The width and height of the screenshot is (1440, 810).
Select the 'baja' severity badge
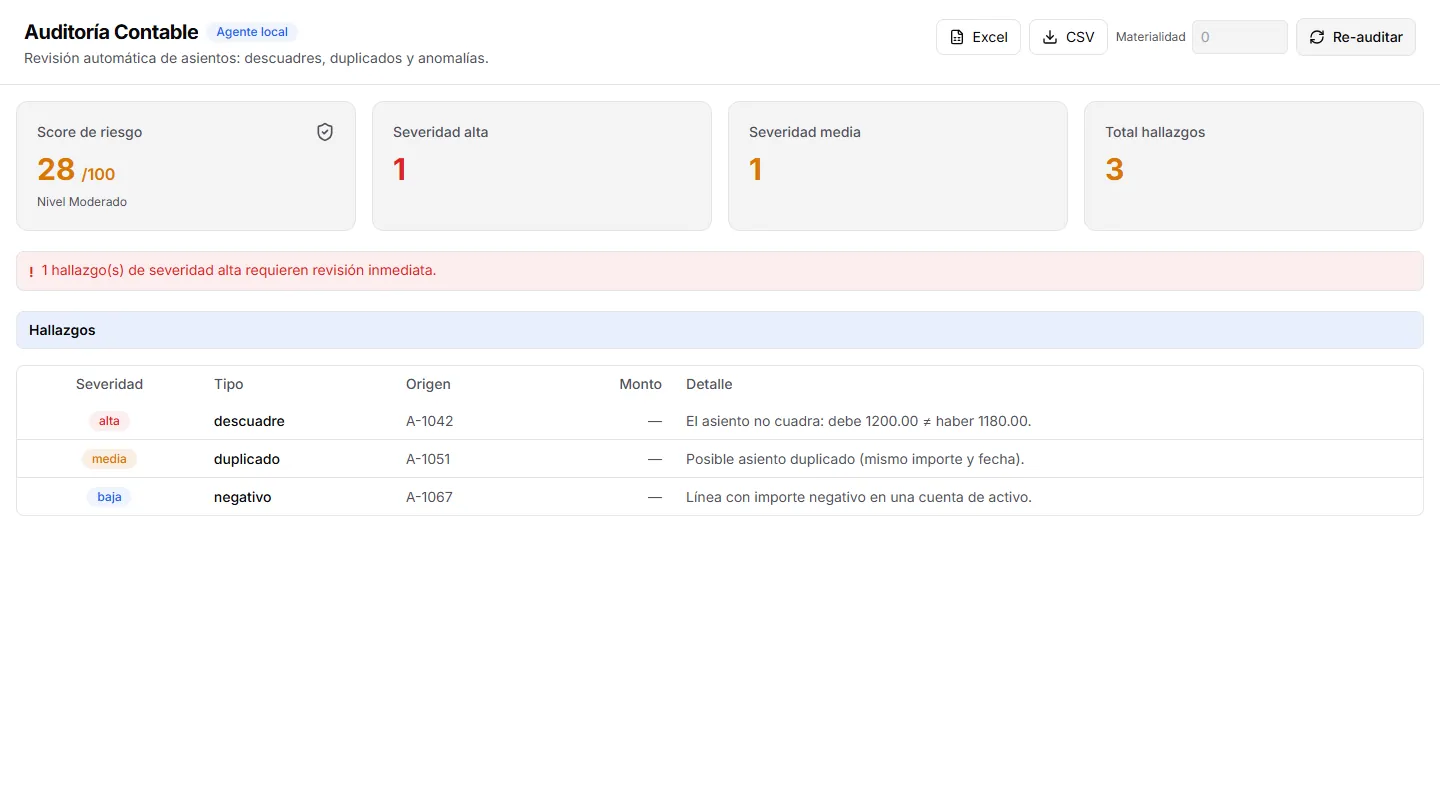coord(109,497)
